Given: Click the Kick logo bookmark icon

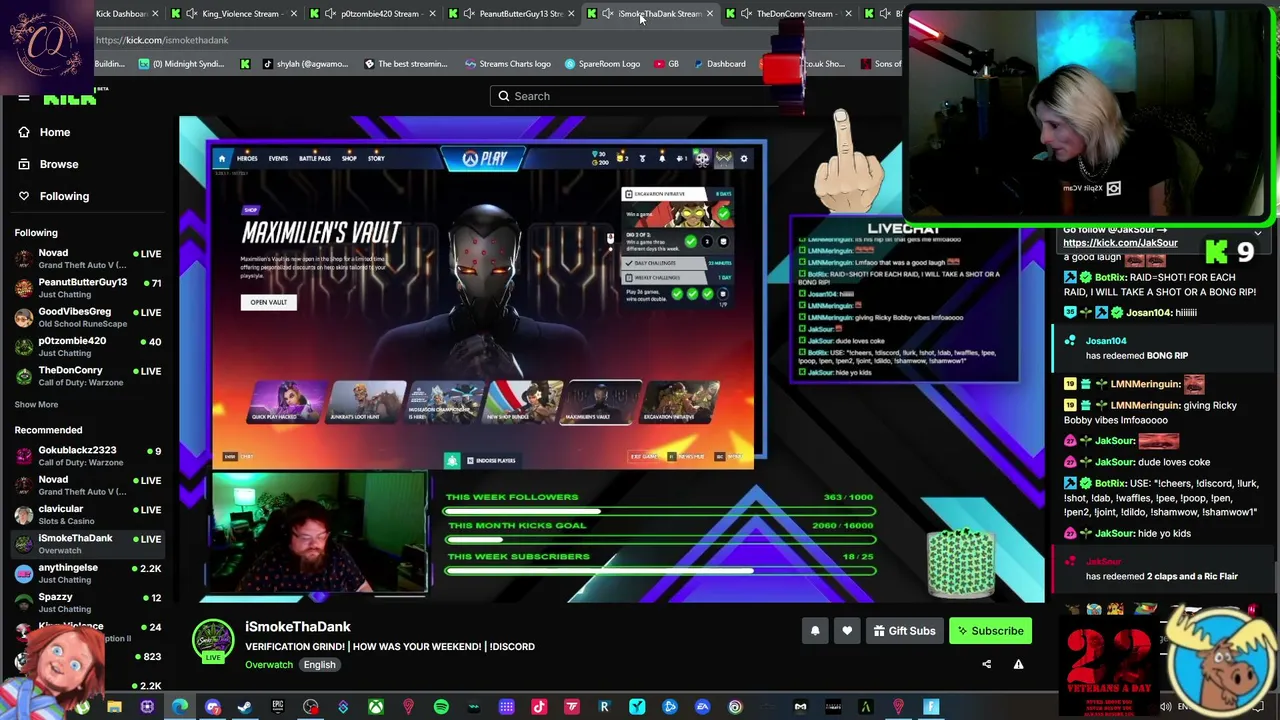Looking at the screenshot, I should (245, 64).
